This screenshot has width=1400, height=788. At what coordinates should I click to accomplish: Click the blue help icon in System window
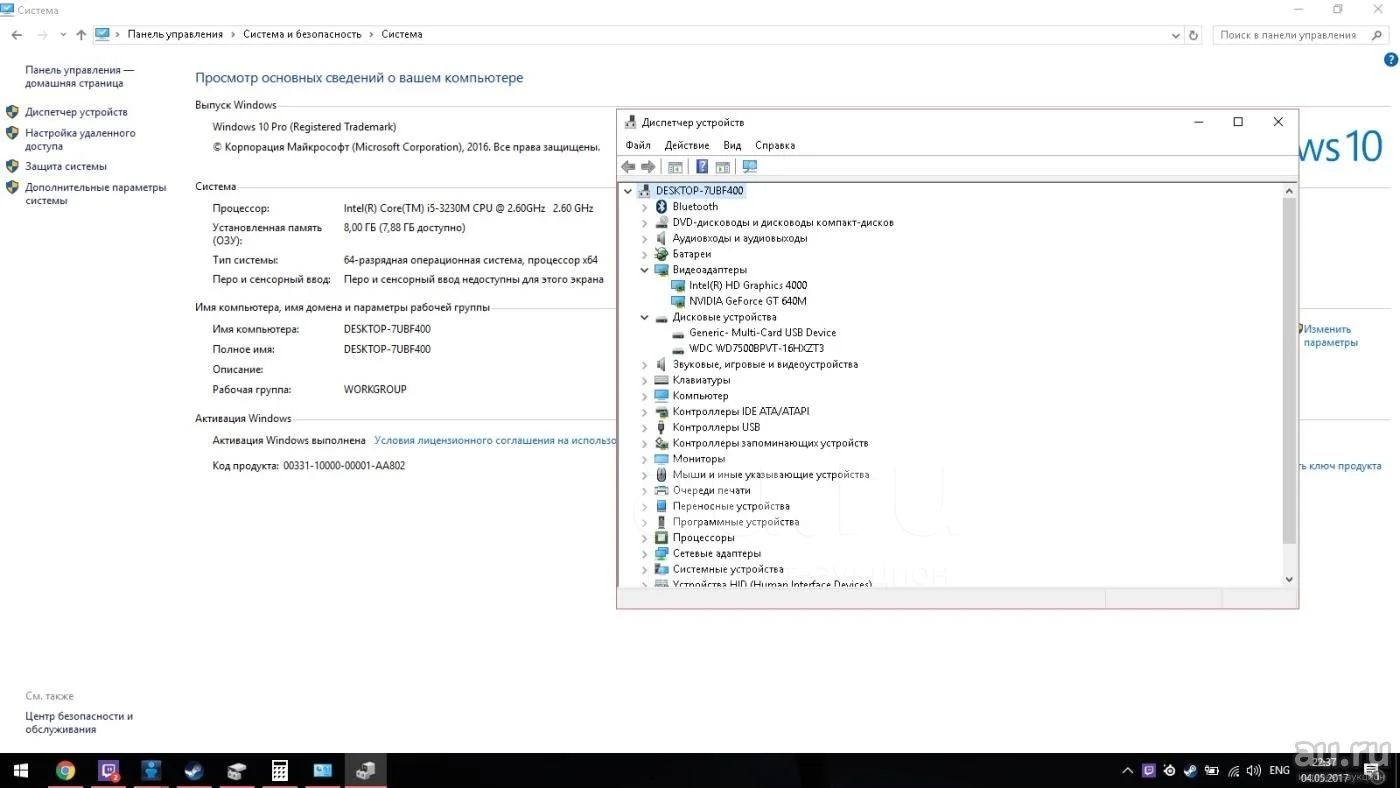[x=1390, y=60]
